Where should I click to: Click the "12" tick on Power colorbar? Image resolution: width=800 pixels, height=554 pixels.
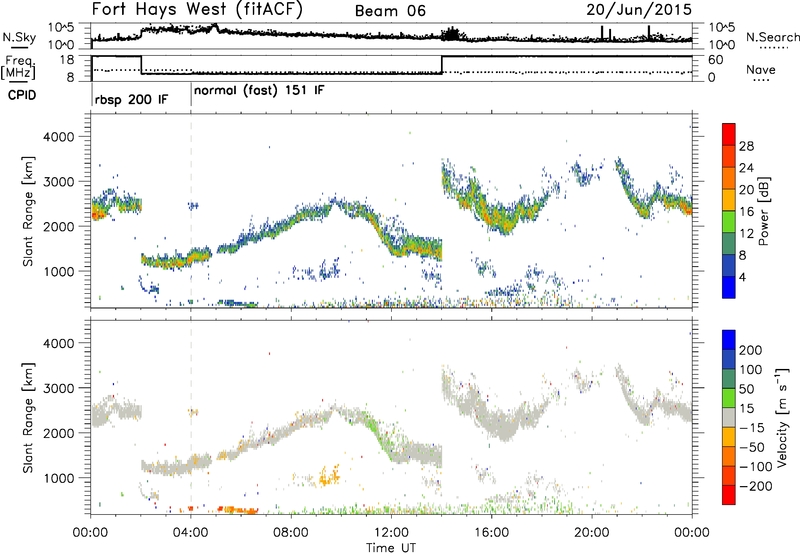[x=746, y=234]
